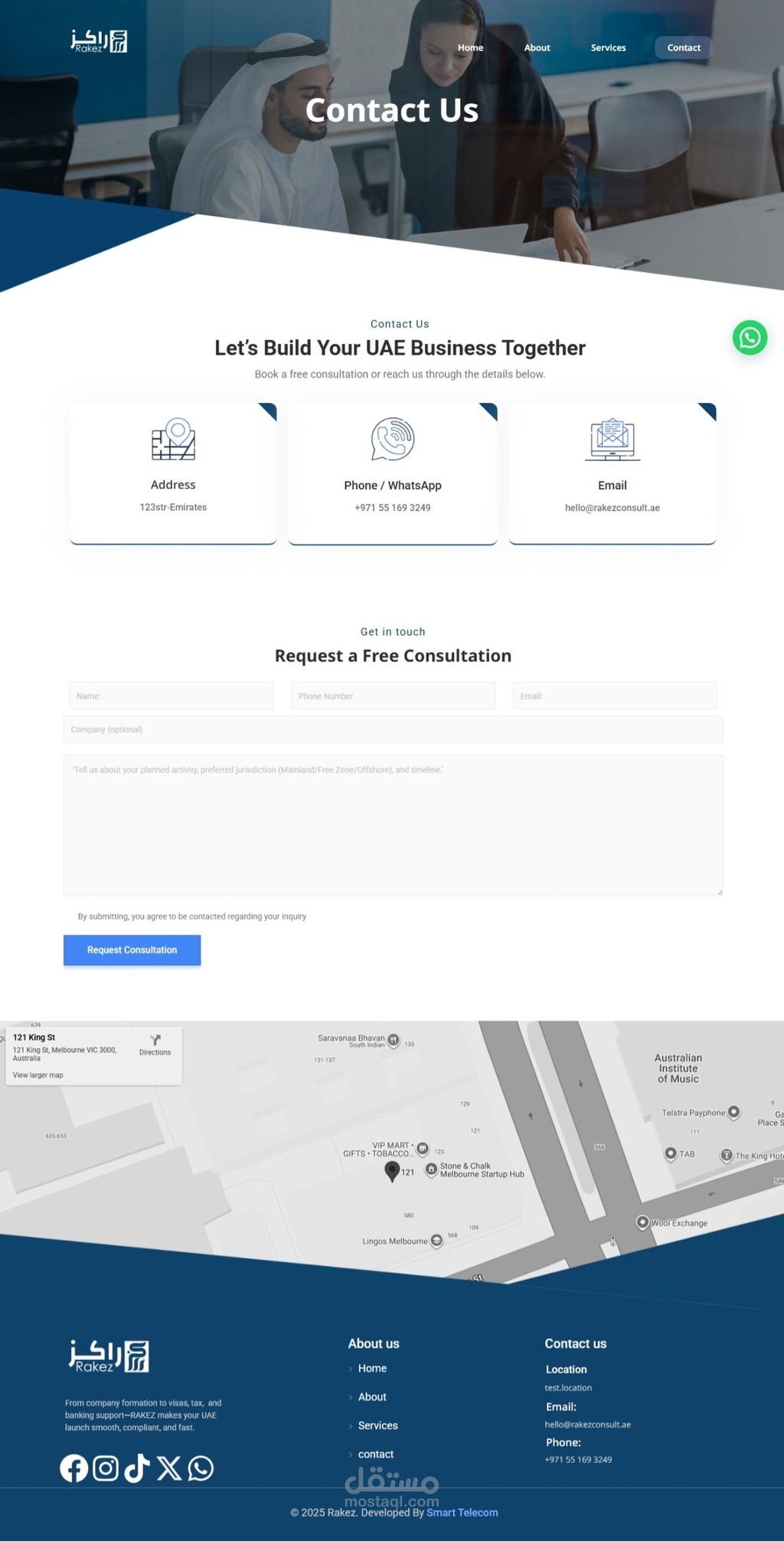
Task: Focus the Email input field
Action: pyautogui.click(x=615, y=695)
